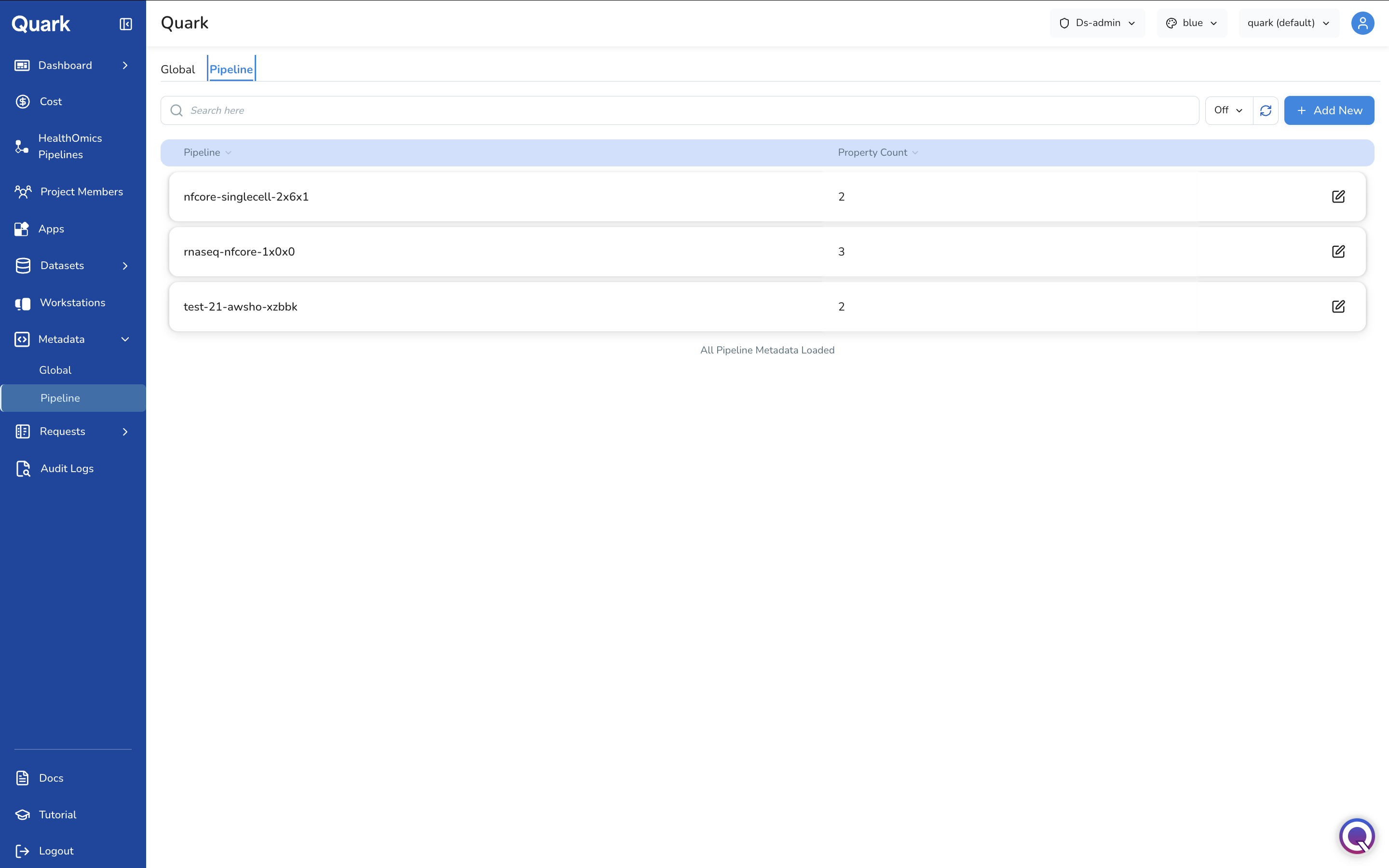Viewport: 1389px width, 868px height.
Task: Click the Tutorial graduation cap icon
Action: coord(22,814)
